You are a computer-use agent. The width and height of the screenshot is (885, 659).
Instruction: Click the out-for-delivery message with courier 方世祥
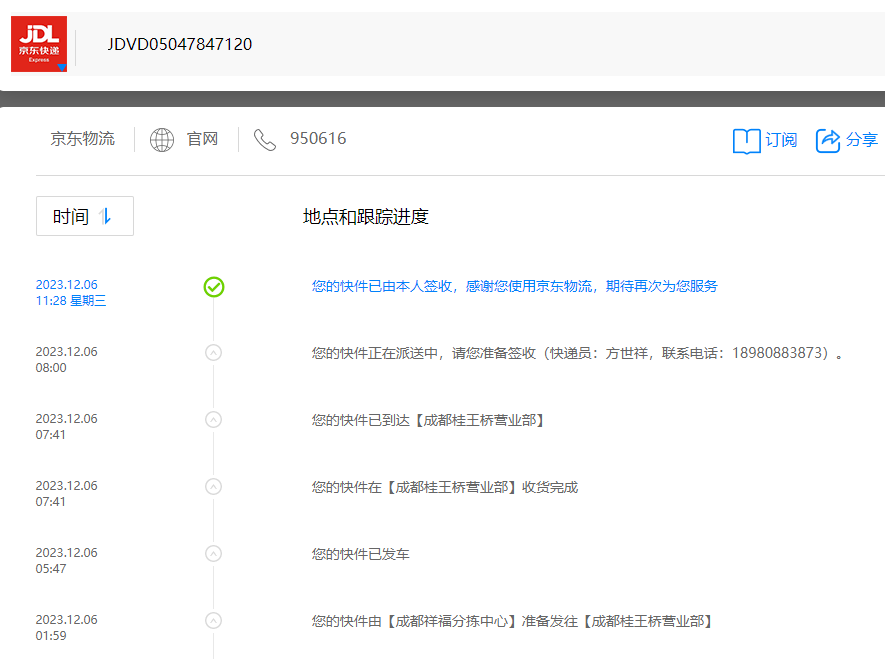577,353
